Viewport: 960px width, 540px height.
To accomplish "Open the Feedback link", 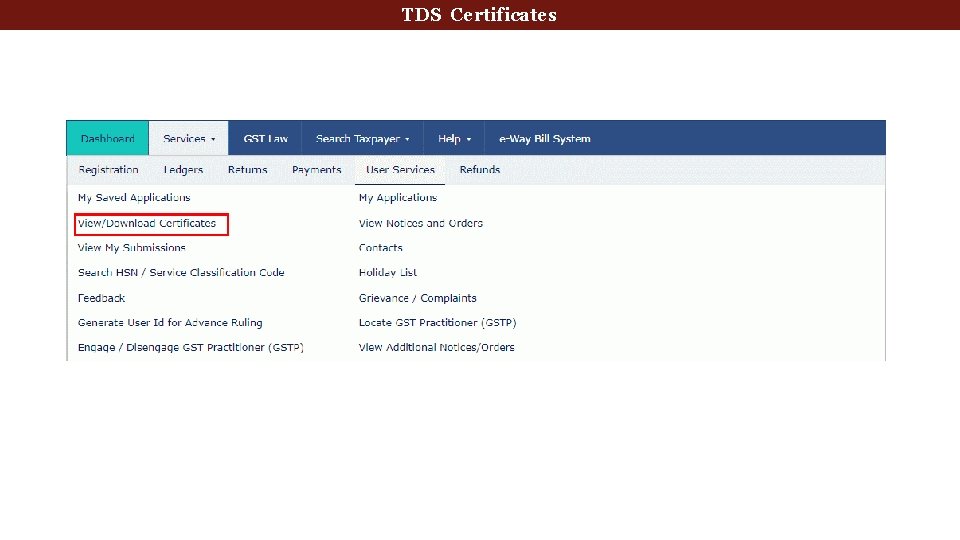I will point(101,298).
